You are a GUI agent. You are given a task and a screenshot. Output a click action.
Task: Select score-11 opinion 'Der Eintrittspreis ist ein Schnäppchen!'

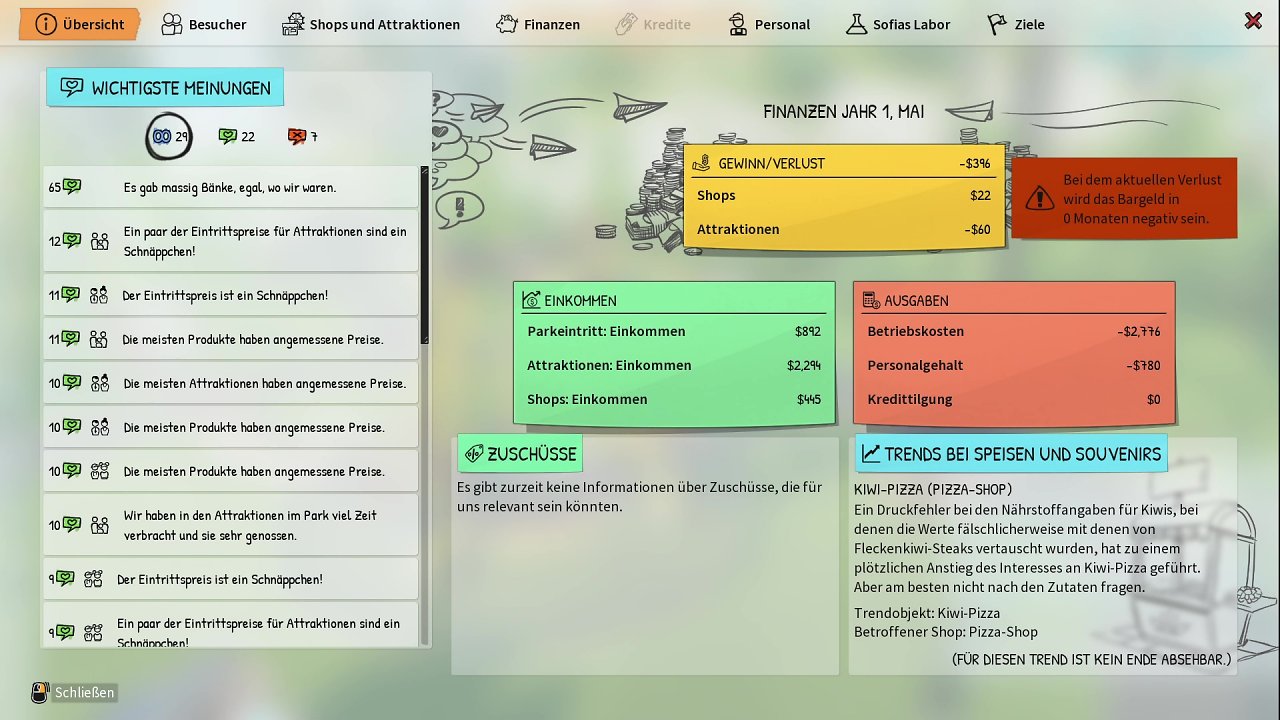tap(230, 295)
